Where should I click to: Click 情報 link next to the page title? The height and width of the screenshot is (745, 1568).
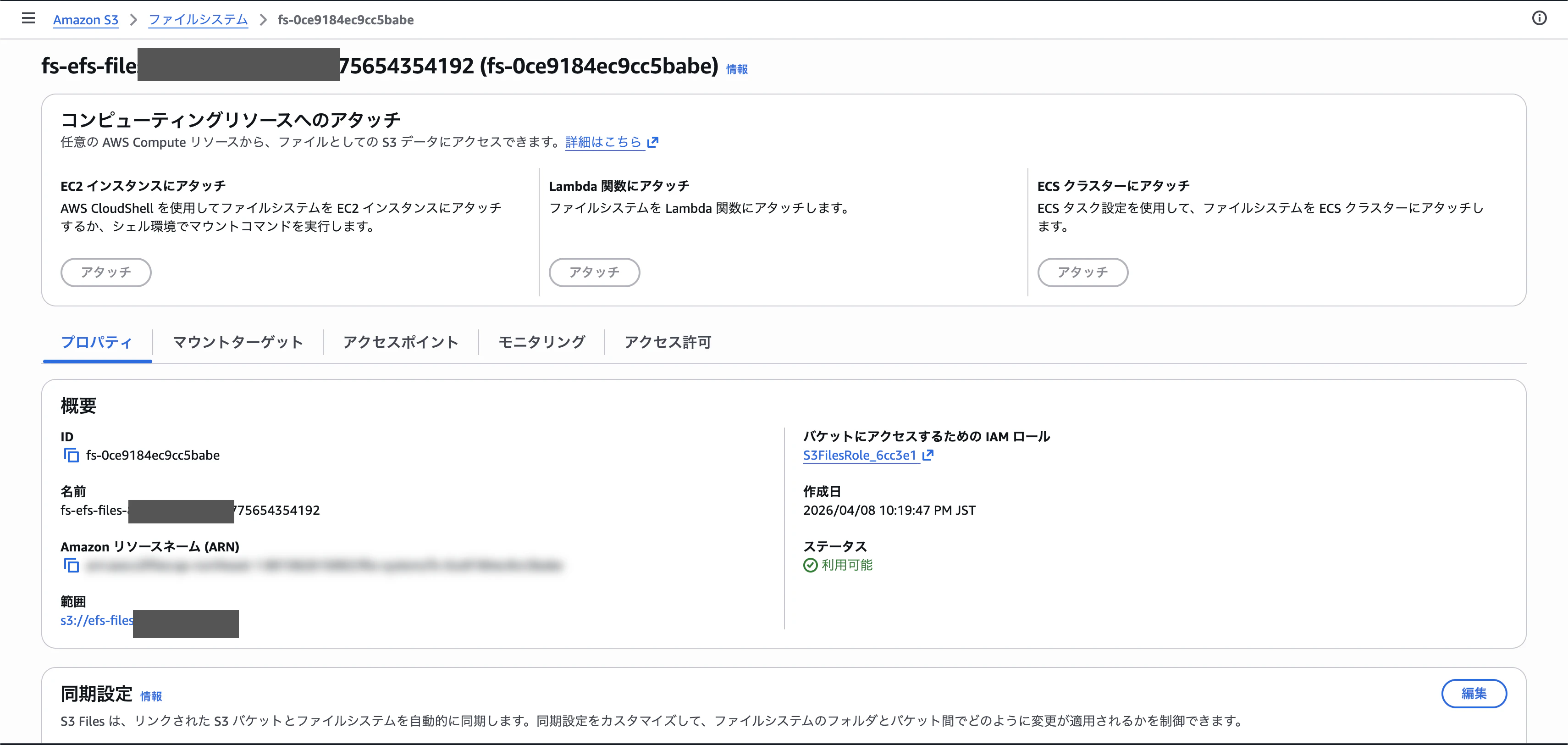(x=736, y=69)
